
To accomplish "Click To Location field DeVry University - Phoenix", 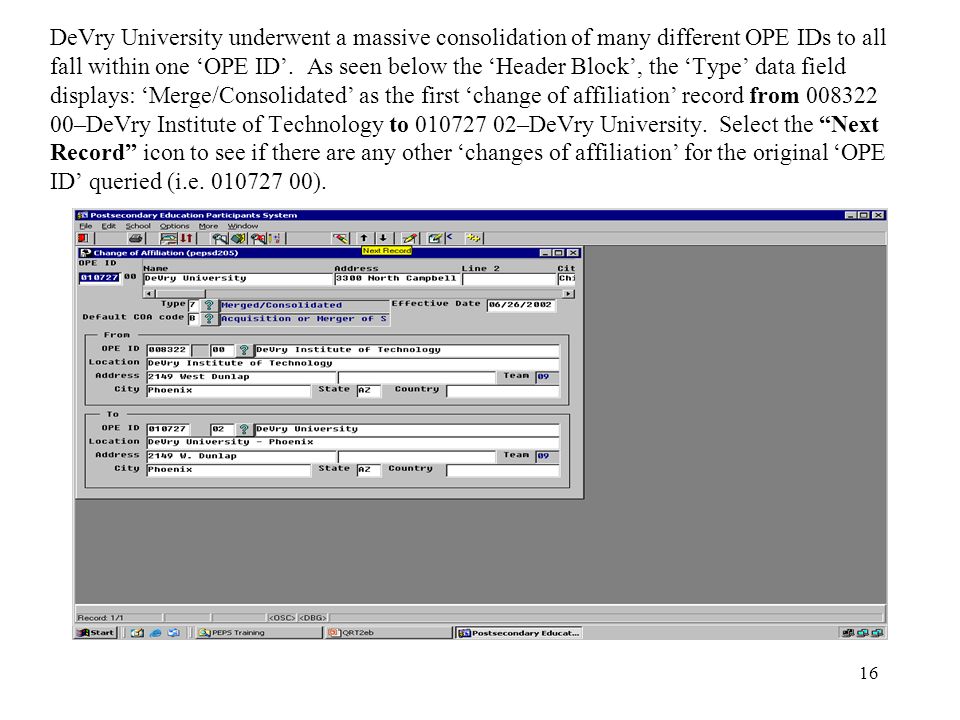I will pos(353,442).
